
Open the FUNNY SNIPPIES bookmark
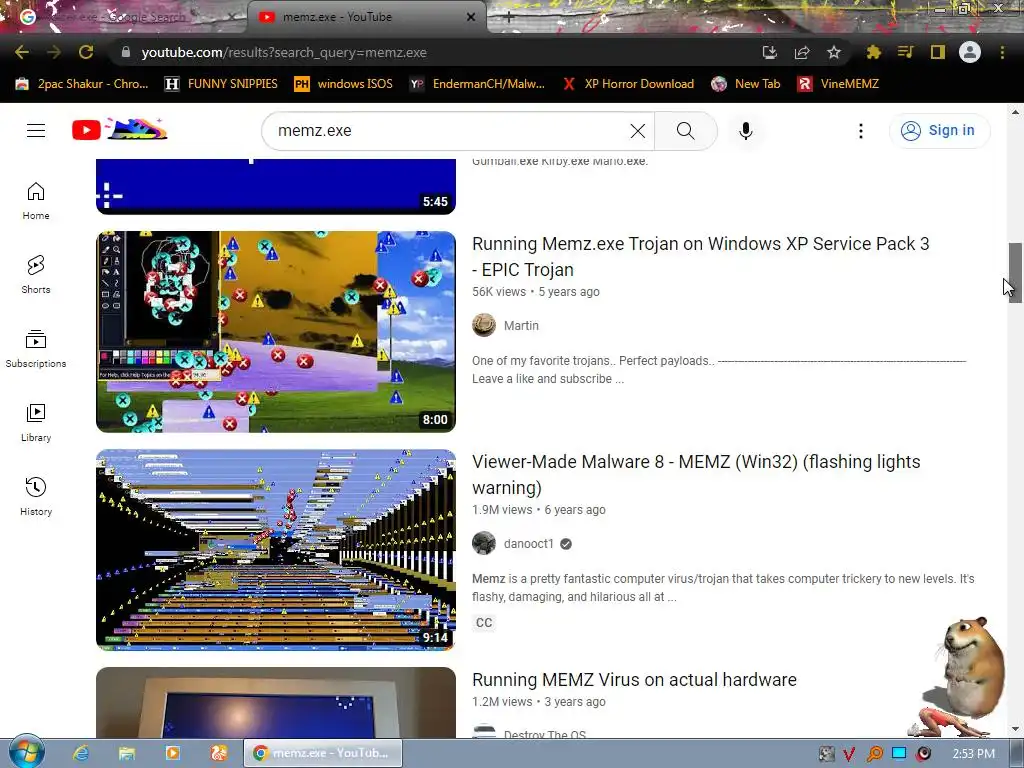[221, 84]
